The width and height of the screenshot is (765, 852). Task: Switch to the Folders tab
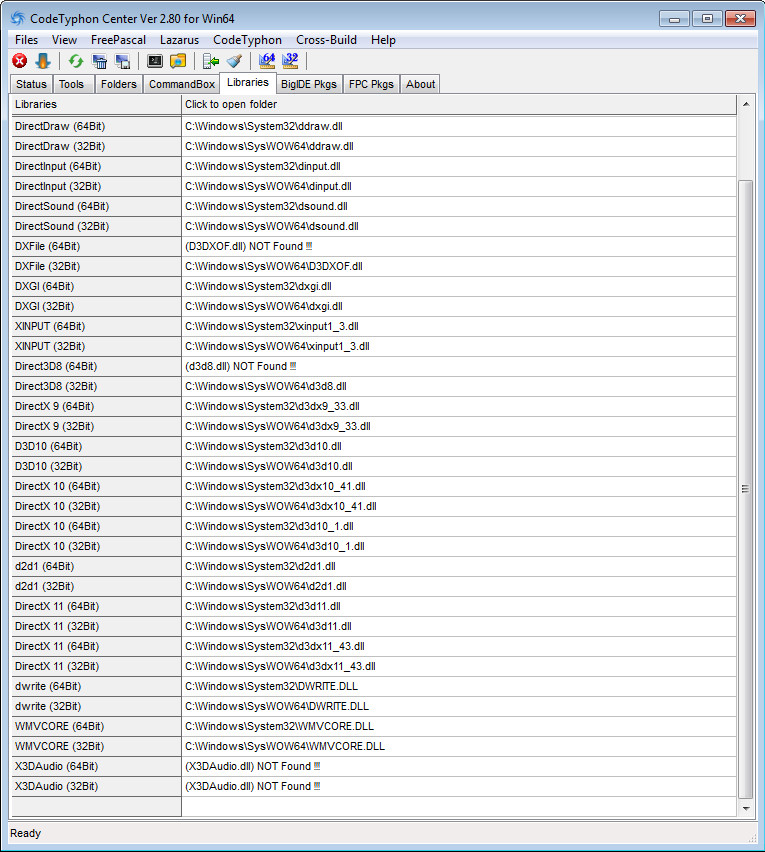118,84
